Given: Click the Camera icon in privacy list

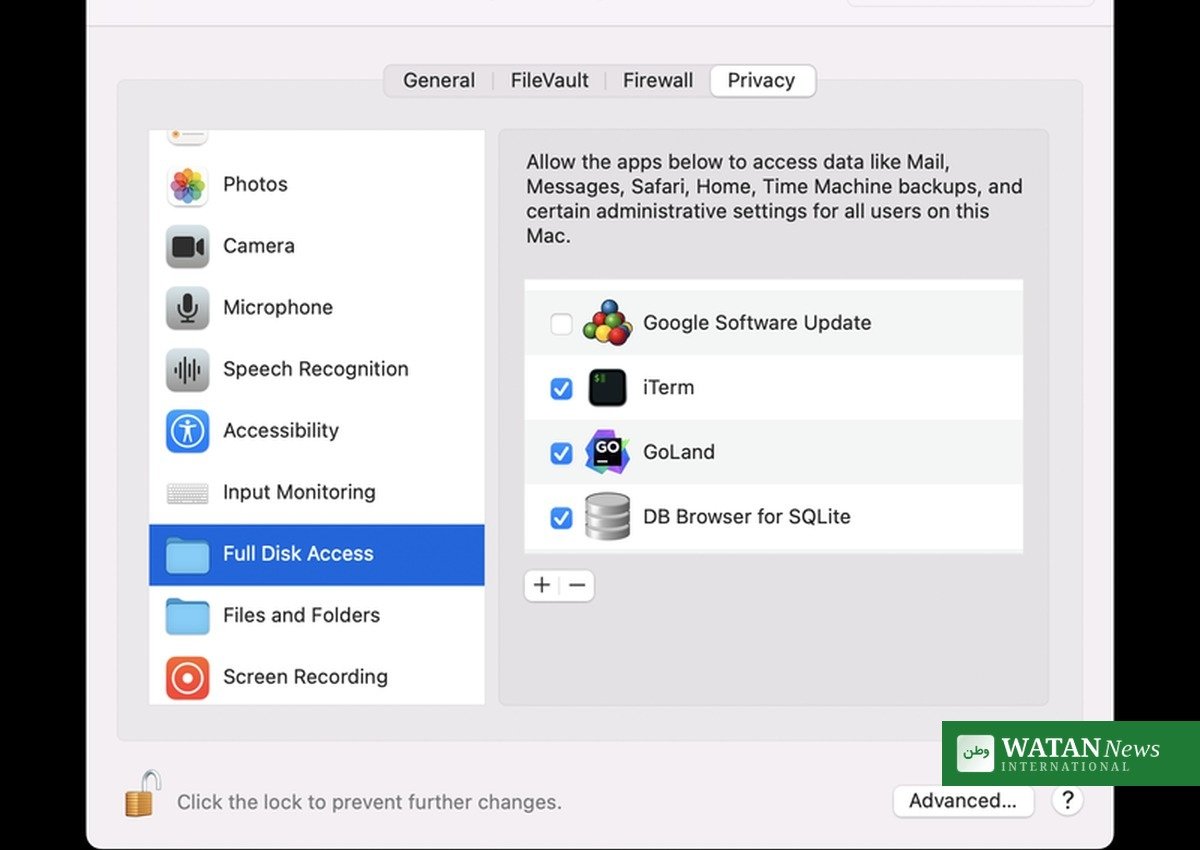Looking at the screenshot, I should tap(187, 247).
